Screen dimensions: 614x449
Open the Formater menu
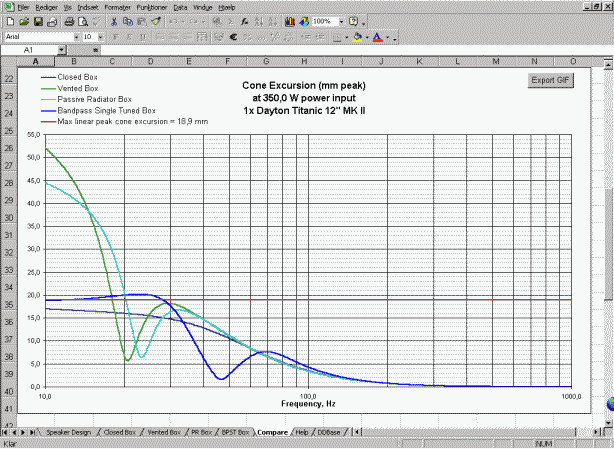click(117, 7)
